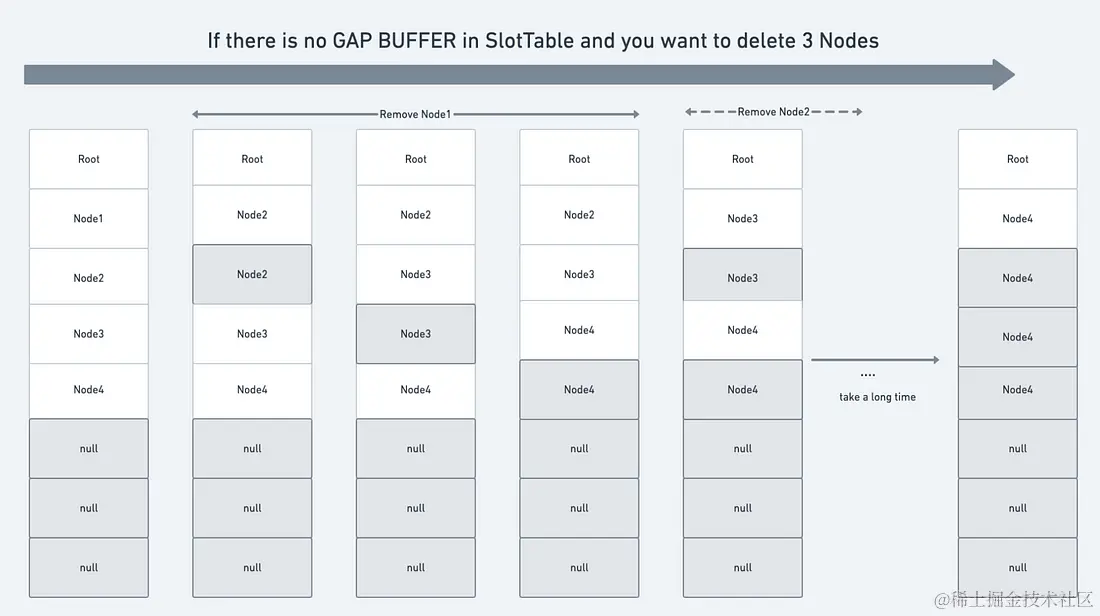Select the Remove Node1 label

(x=415, y=114)
